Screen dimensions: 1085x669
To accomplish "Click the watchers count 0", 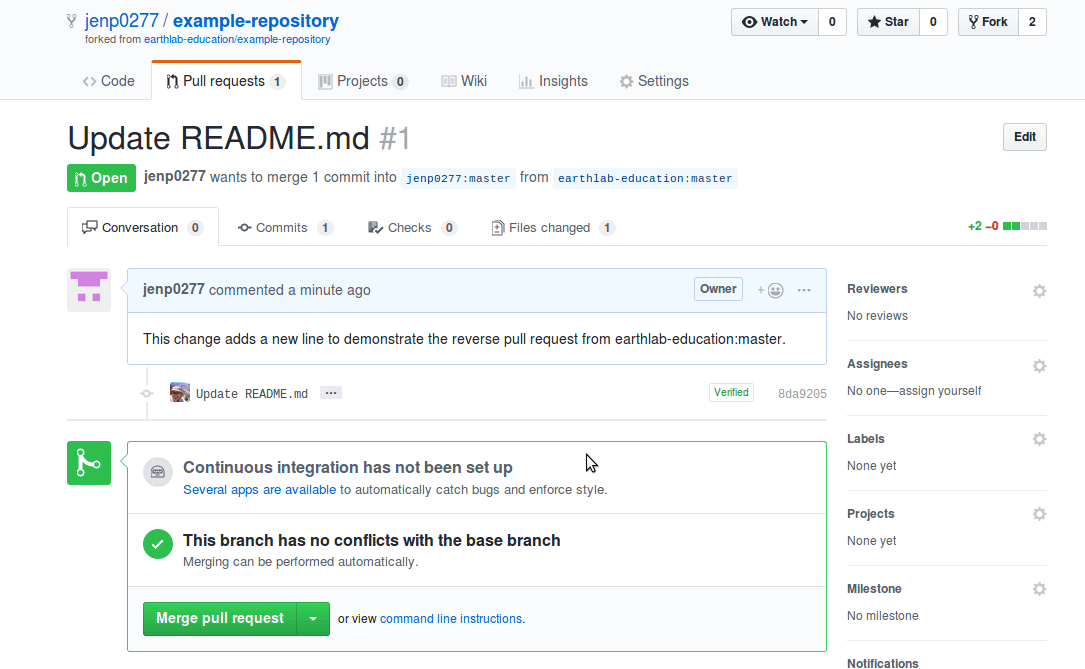I will pyautogui.click(x=832, y=22).
